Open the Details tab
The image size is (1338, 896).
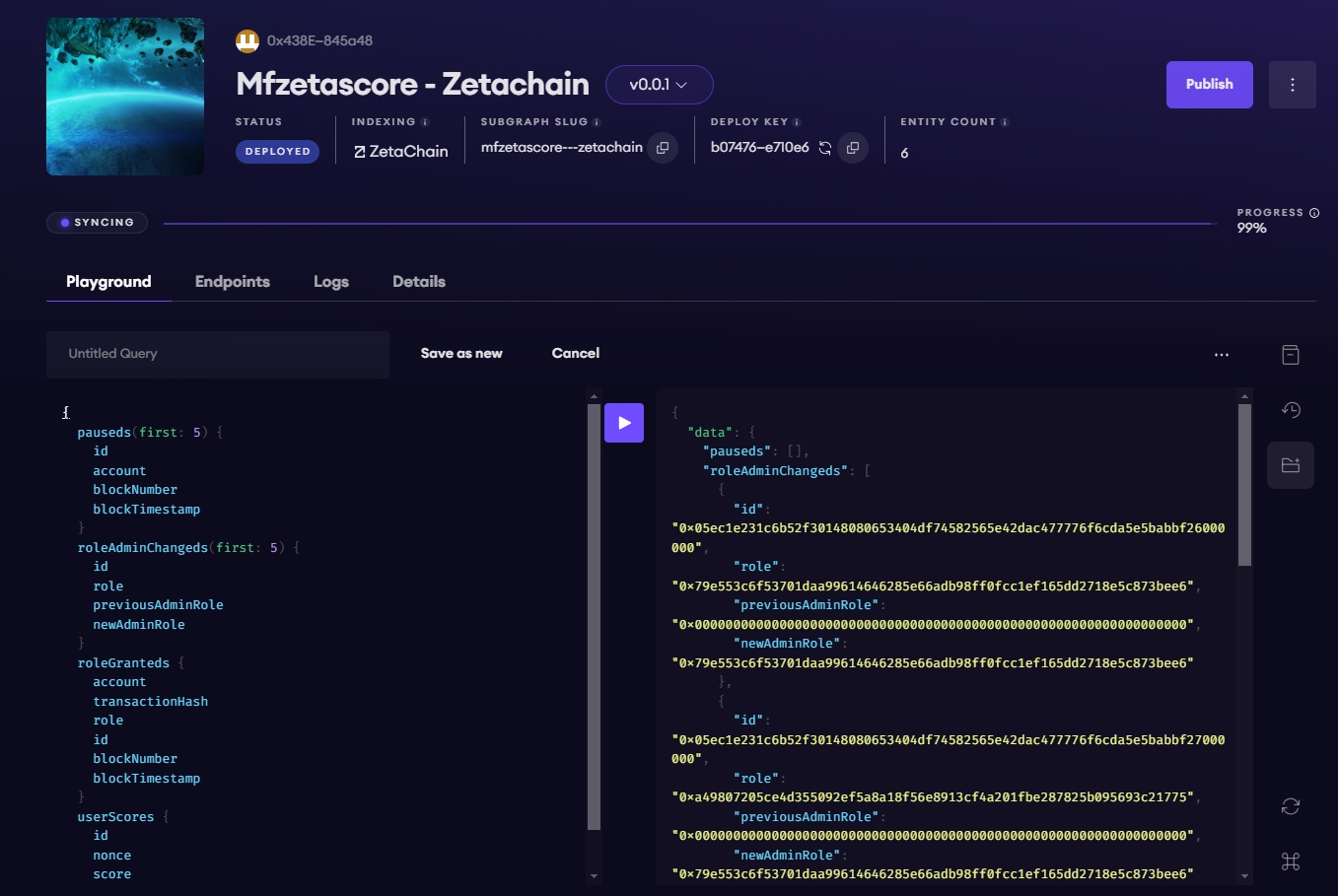coord(419,282)
